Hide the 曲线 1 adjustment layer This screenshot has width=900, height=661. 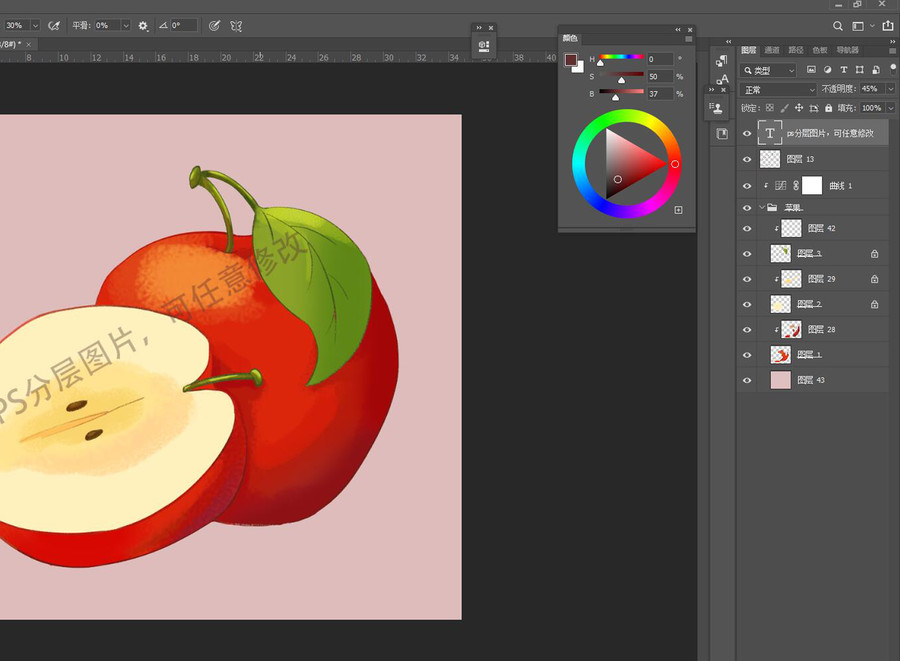tap(747, 186)
